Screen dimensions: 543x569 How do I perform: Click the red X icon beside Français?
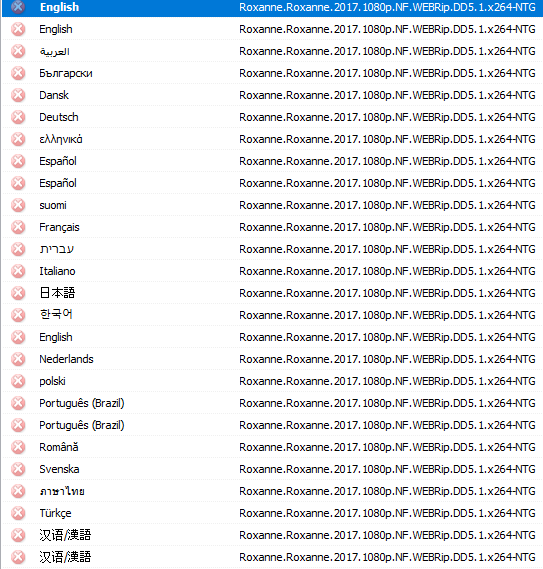(18, 227)
